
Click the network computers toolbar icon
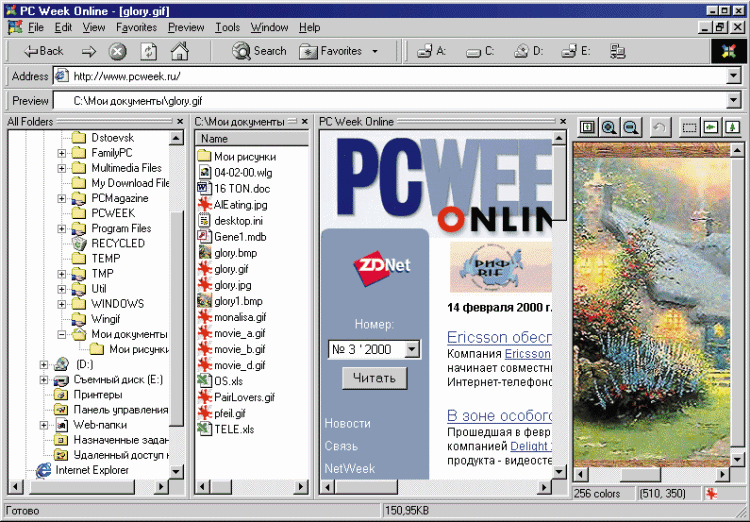(618, 51)
